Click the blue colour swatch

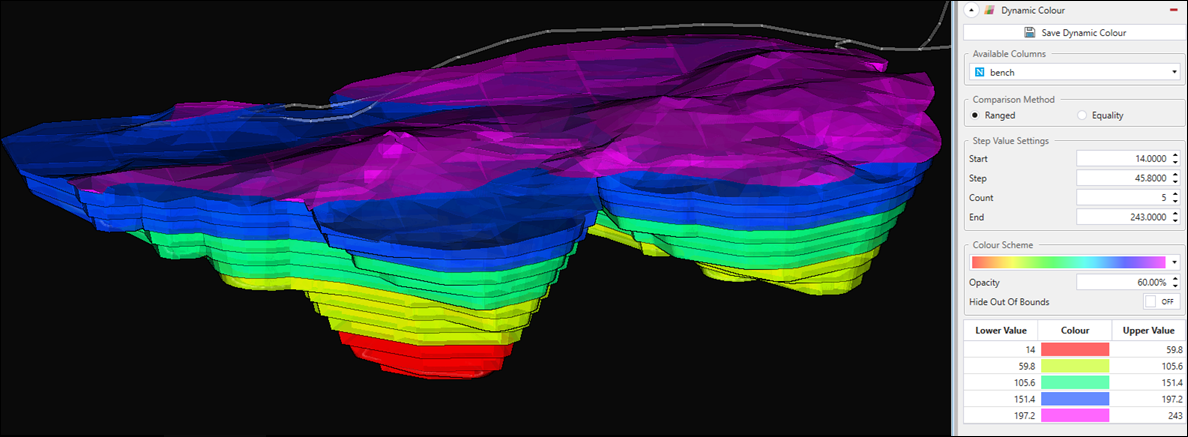tap(1074, 400)
